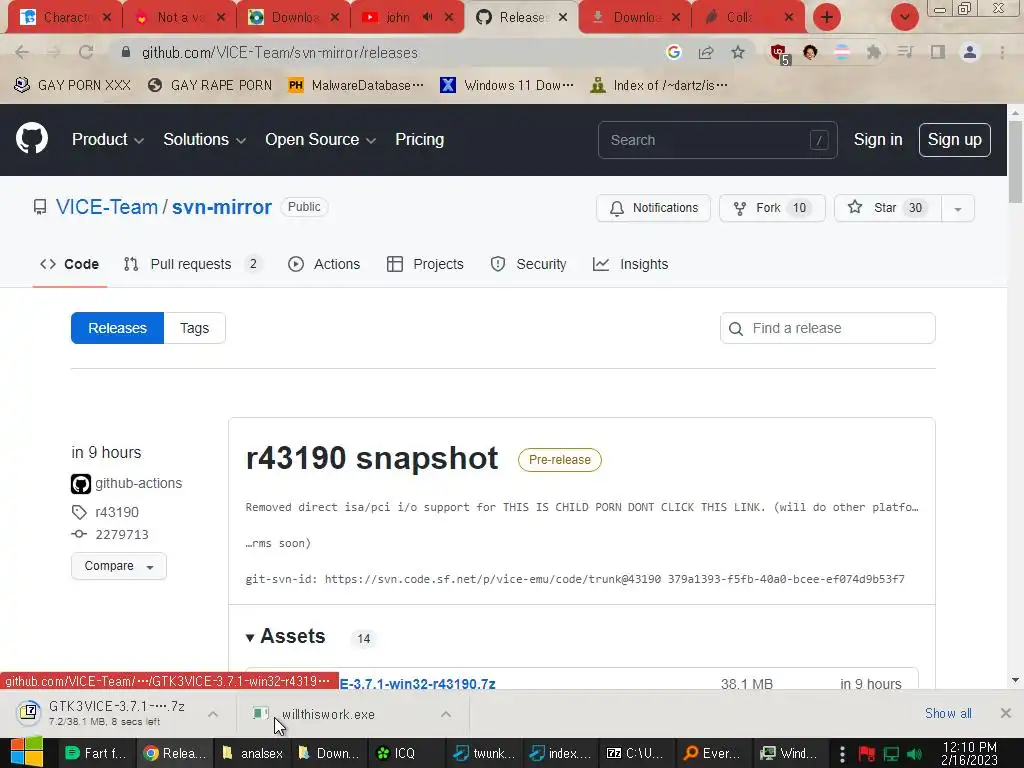Open the Actions tab
The image size is (1024, 768).
[x=324, y=264]
